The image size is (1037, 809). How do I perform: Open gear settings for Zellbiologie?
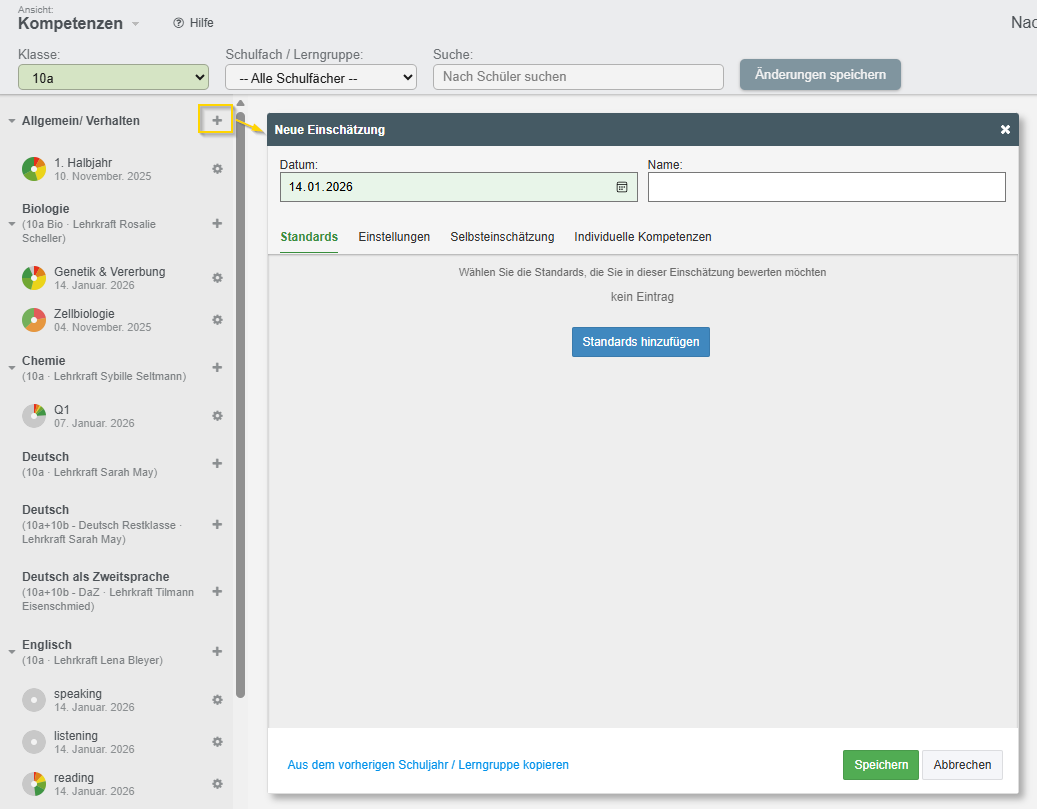pos(217,320)
